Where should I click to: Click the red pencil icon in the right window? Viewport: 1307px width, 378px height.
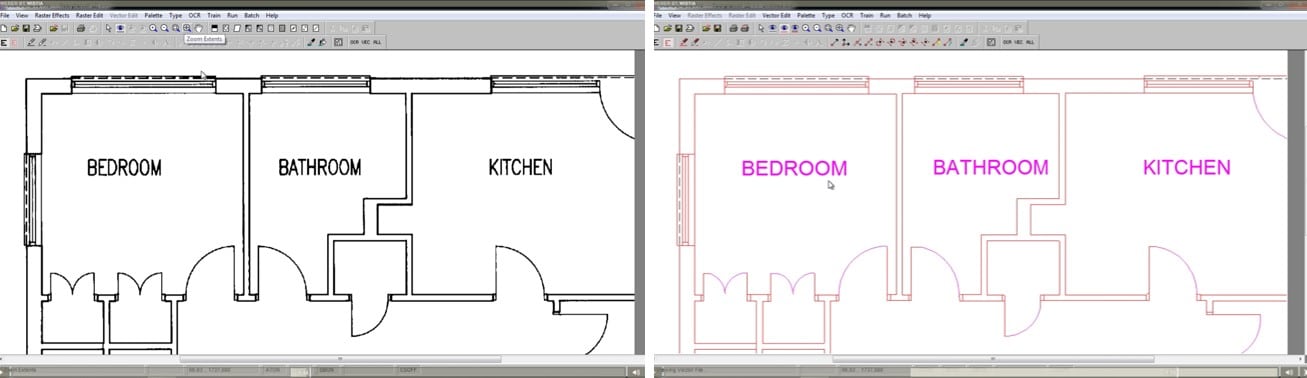(x=684, y=42)
